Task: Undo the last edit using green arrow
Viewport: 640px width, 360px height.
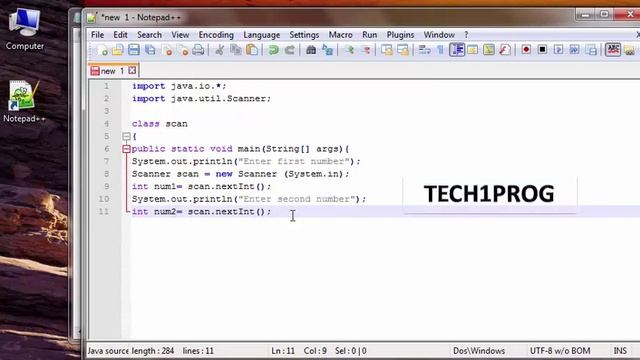Action: pos(273,50)
